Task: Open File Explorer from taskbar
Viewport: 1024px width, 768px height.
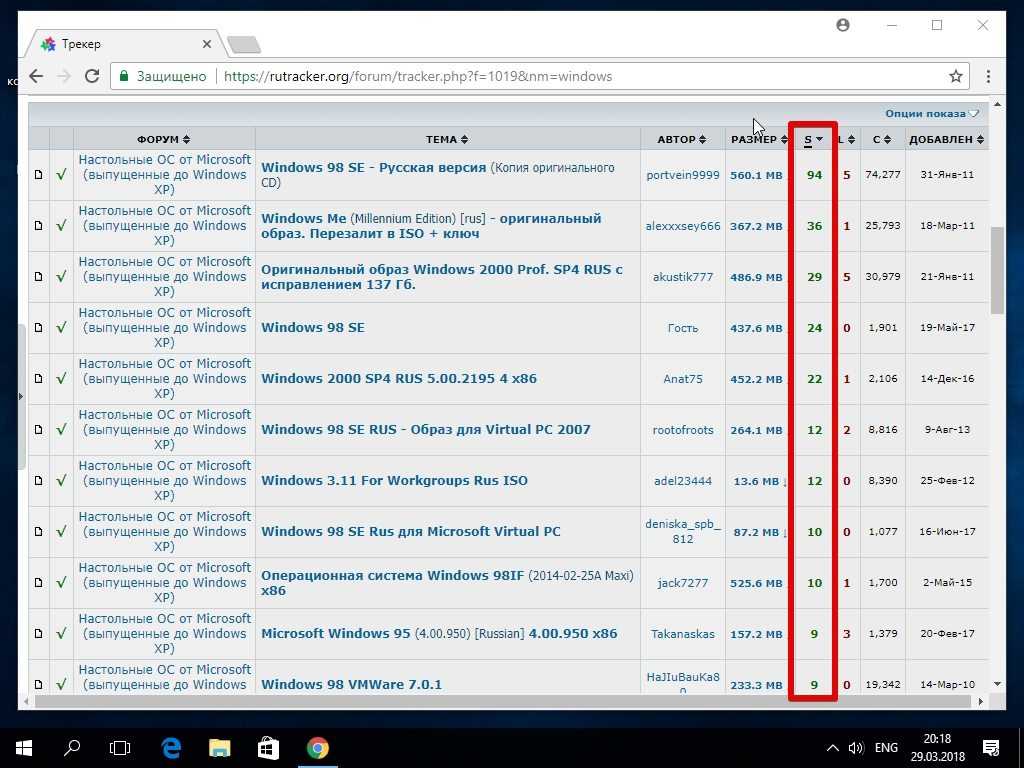Action: [x=219, y=747]
